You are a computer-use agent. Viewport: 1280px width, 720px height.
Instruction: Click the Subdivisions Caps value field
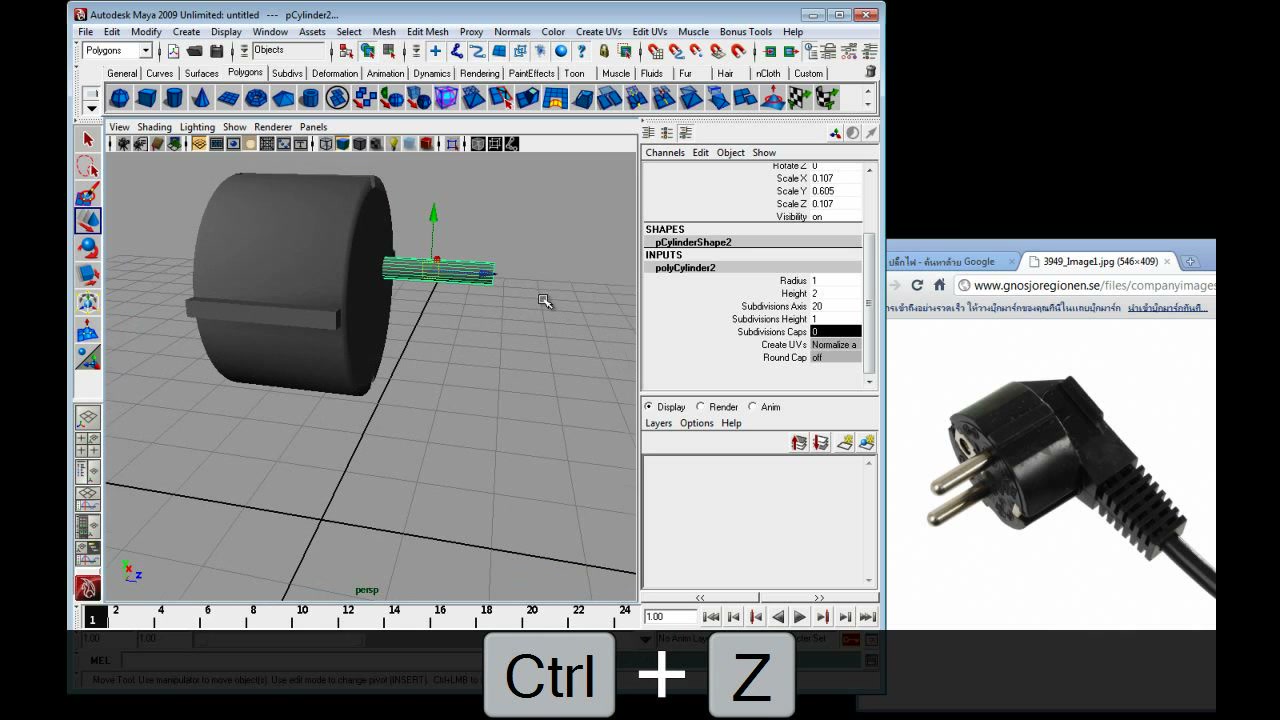835,332
